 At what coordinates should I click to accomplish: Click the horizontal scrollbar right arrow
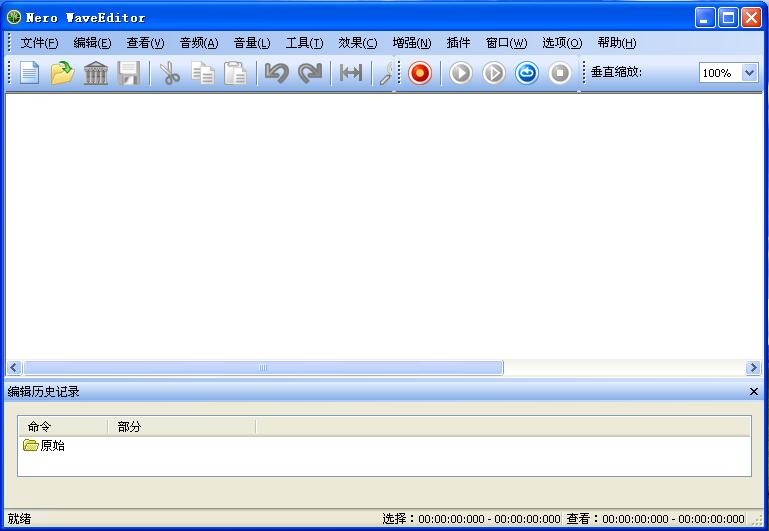(x=753, y=367)
